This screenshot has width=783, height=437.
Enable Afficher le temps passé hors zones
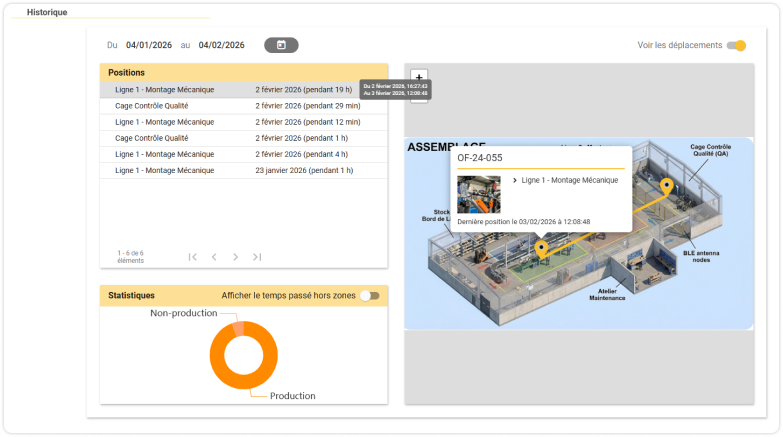(370, 296)
